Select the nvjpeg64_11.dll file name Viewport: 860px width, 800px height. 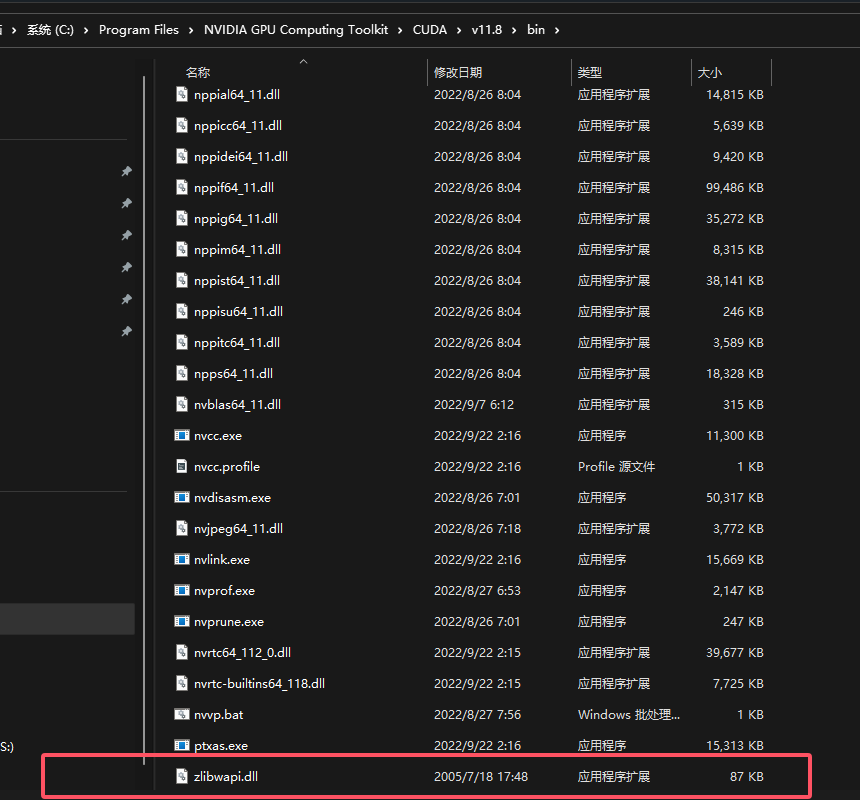[x=239, y=529]
